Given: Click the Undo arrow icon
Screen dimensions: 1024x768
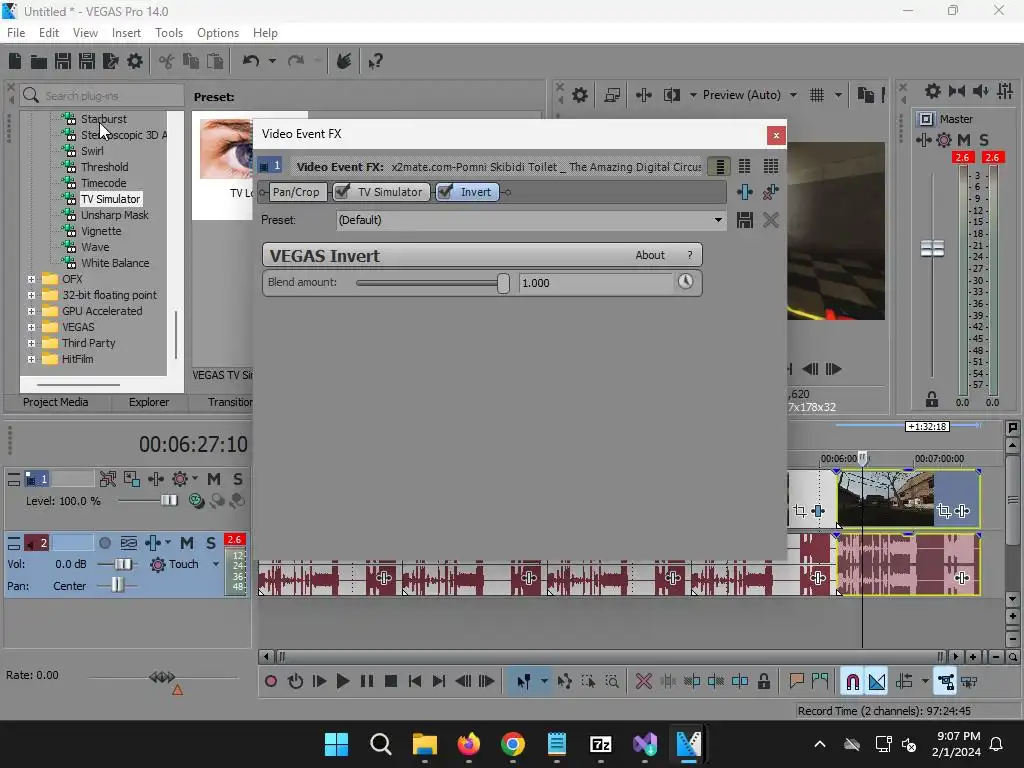Looking at the screenshot, I should [x=251, y=61].
